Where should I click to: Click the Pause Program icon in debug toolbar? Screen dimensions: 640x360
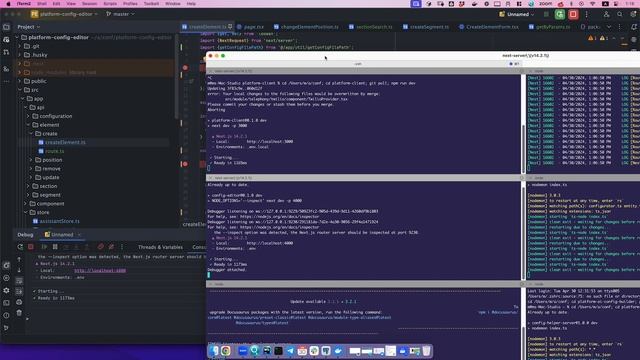(x=55, y=247)
